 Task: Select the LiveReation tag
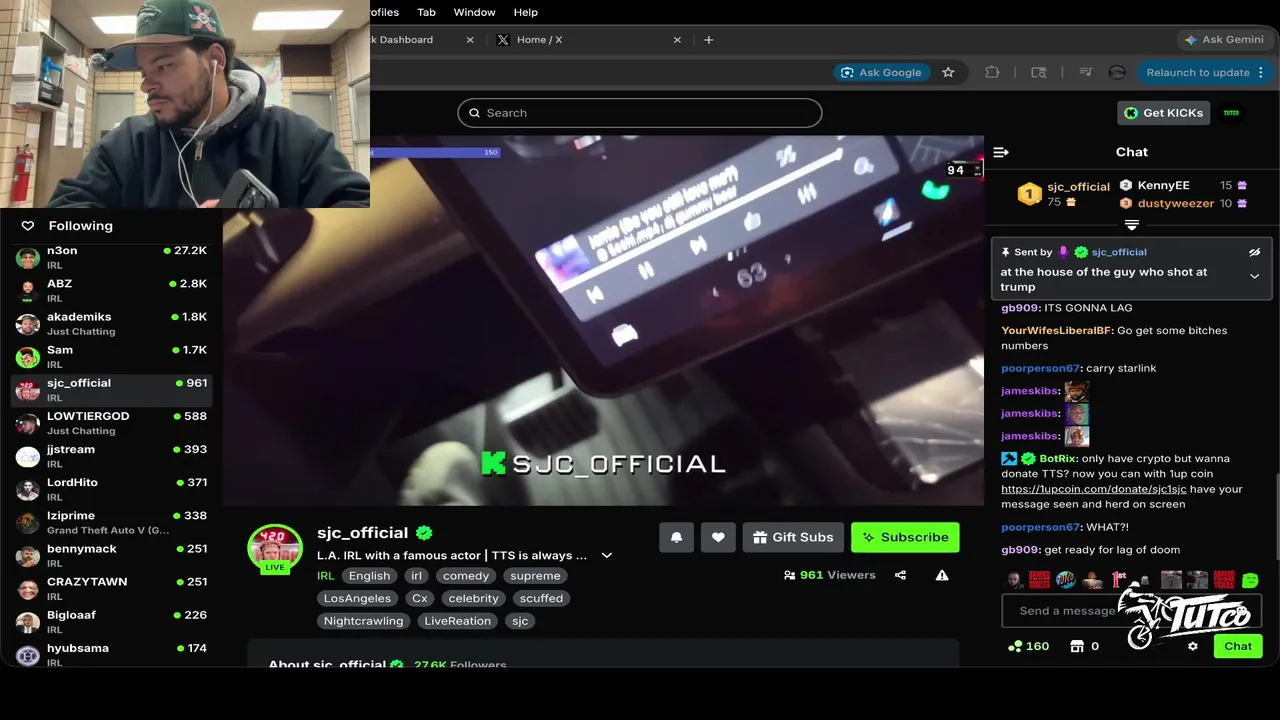click(458, 621)
